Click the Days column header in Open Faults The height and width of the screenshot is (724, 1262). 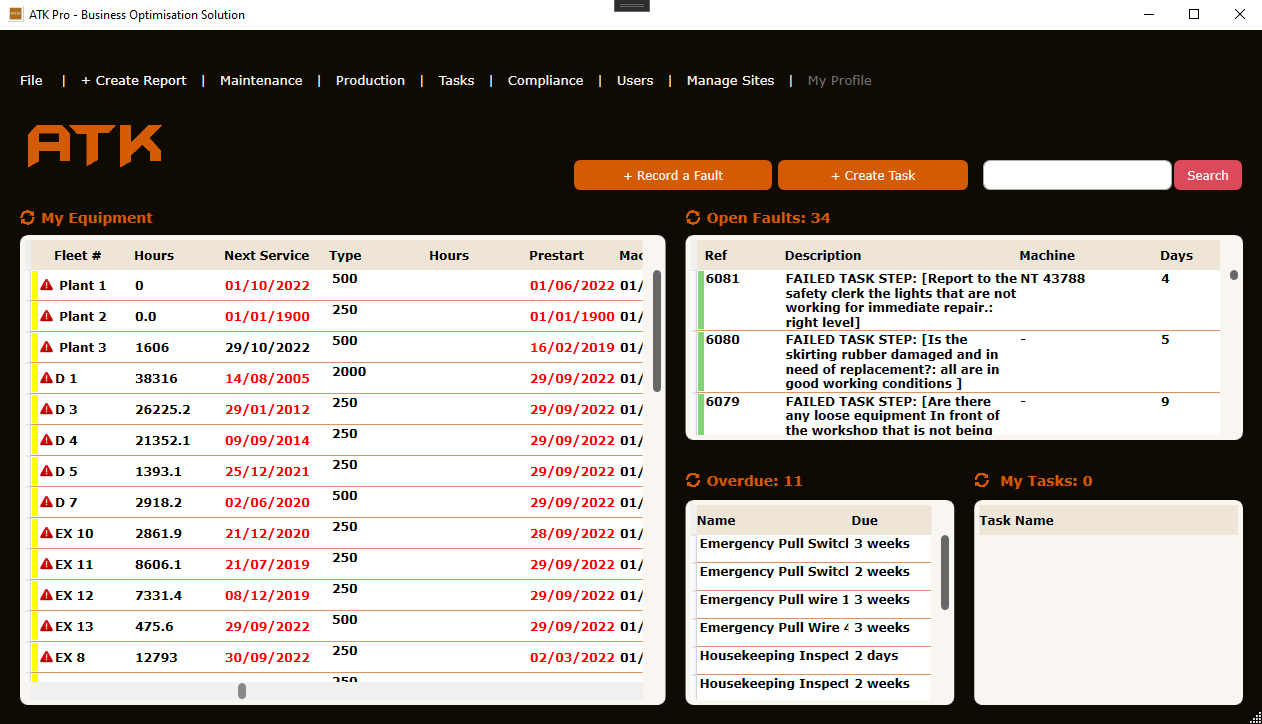(x=1176, y=255)
